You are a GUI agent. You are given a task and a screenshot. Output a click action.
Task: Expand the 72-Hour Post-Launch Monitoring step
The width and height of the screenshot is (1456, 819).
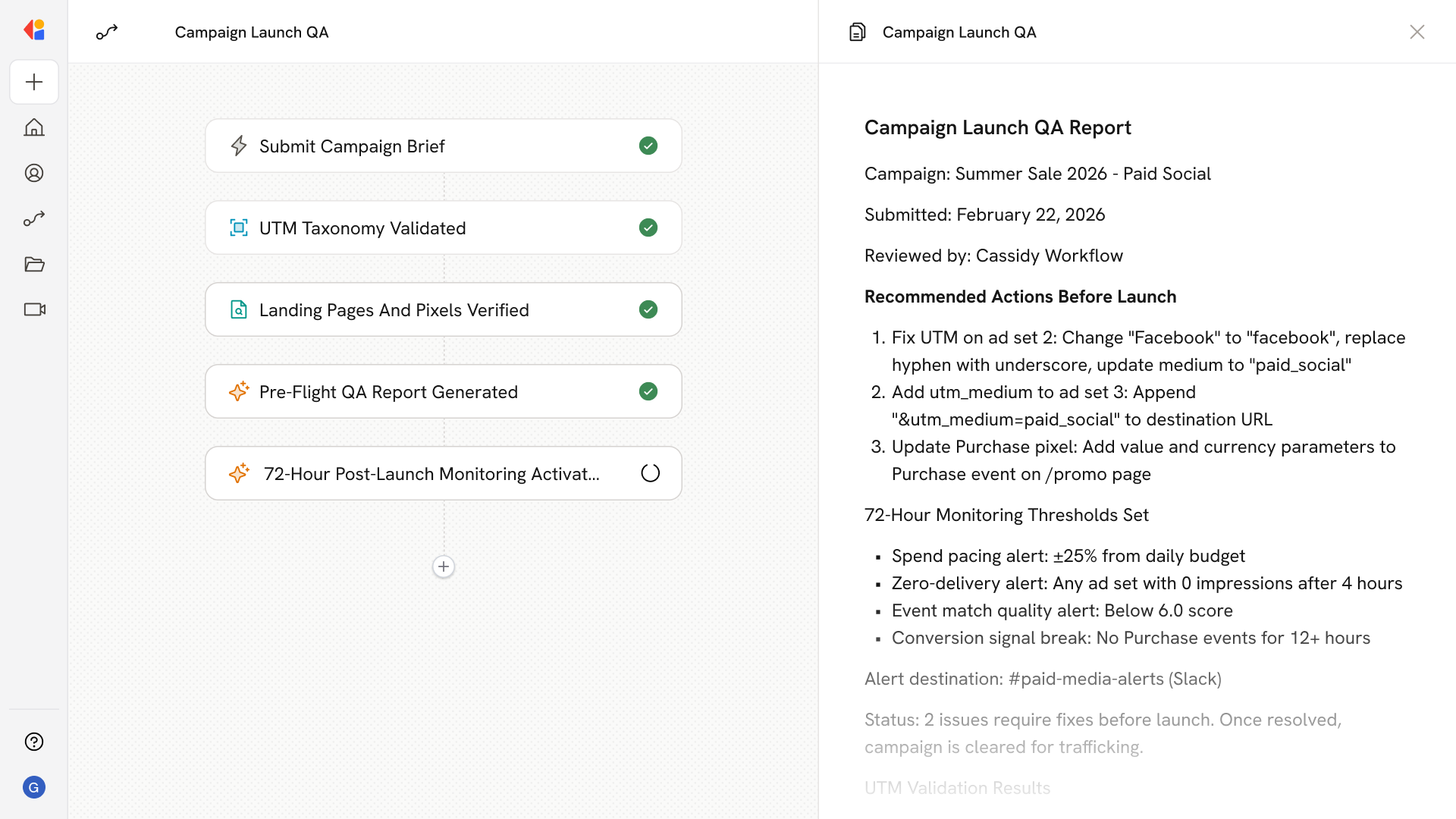(x=431, y=473)
